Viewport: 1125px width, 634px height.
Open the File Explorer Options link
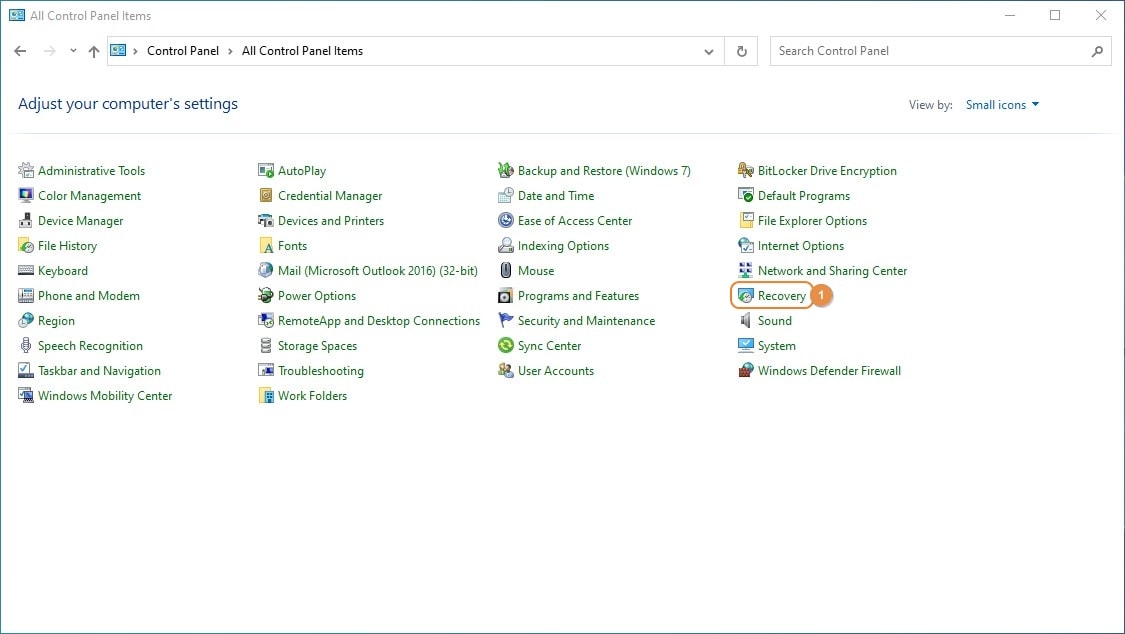tap(812, 221)
